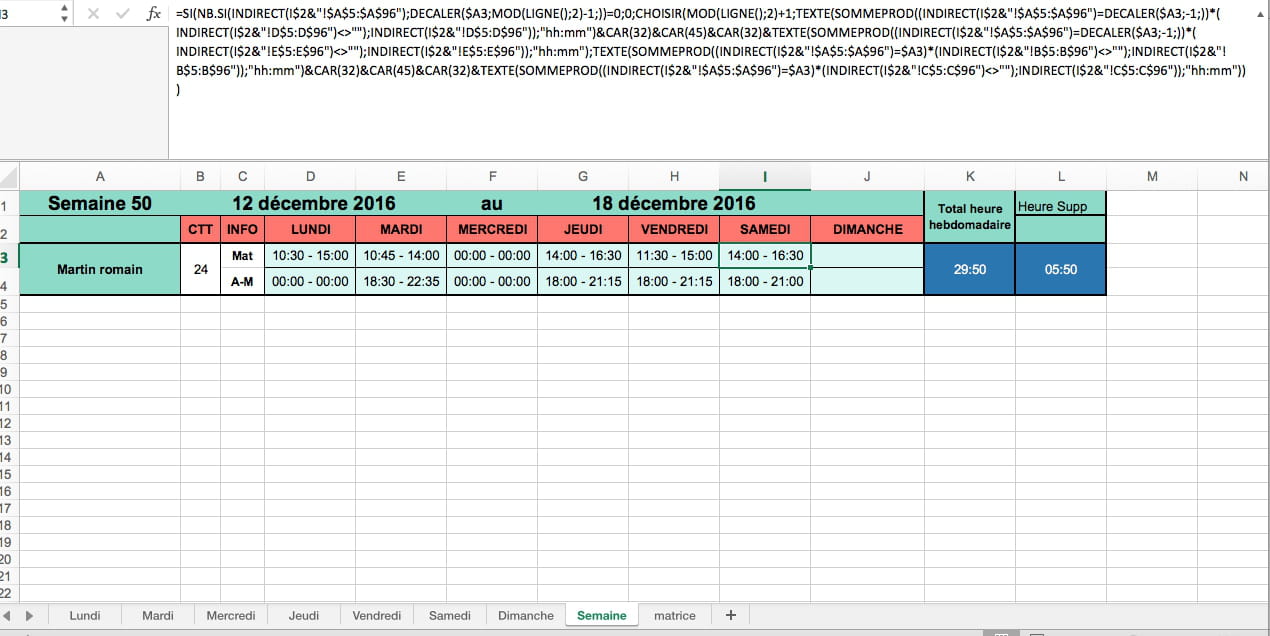Click the '18 décembre 2016' end date
The image size is (1270, 636).
point(673,204)
